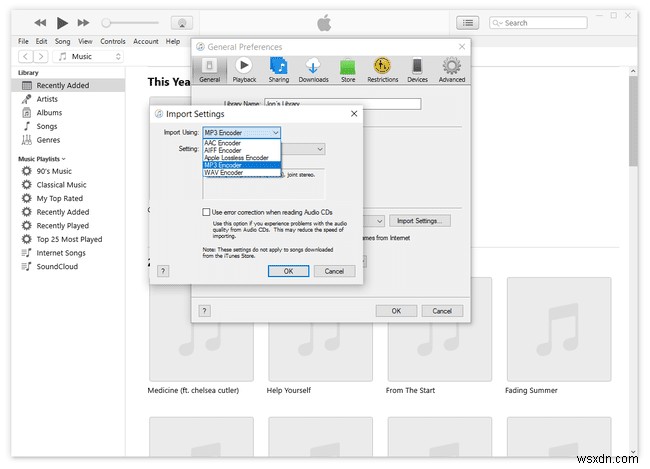Viewport: 650px width, 469px height.
Task: Toggle the list view button near search
Action: 468,23
